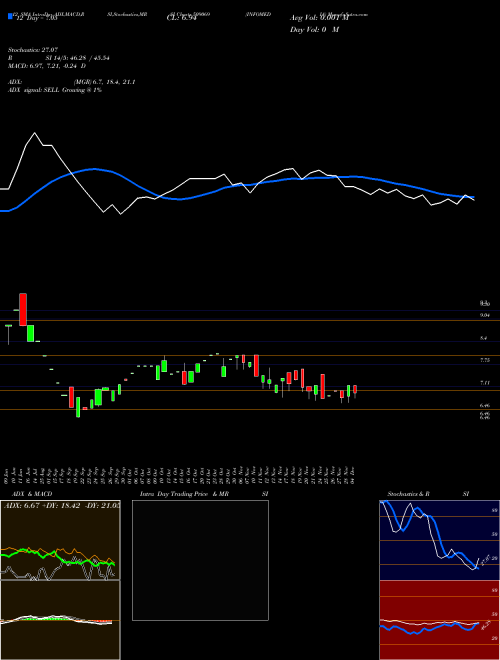Click the tall red candlestick at the chart's left
Viewport: 500px width, 660px height.
point(23,309)
